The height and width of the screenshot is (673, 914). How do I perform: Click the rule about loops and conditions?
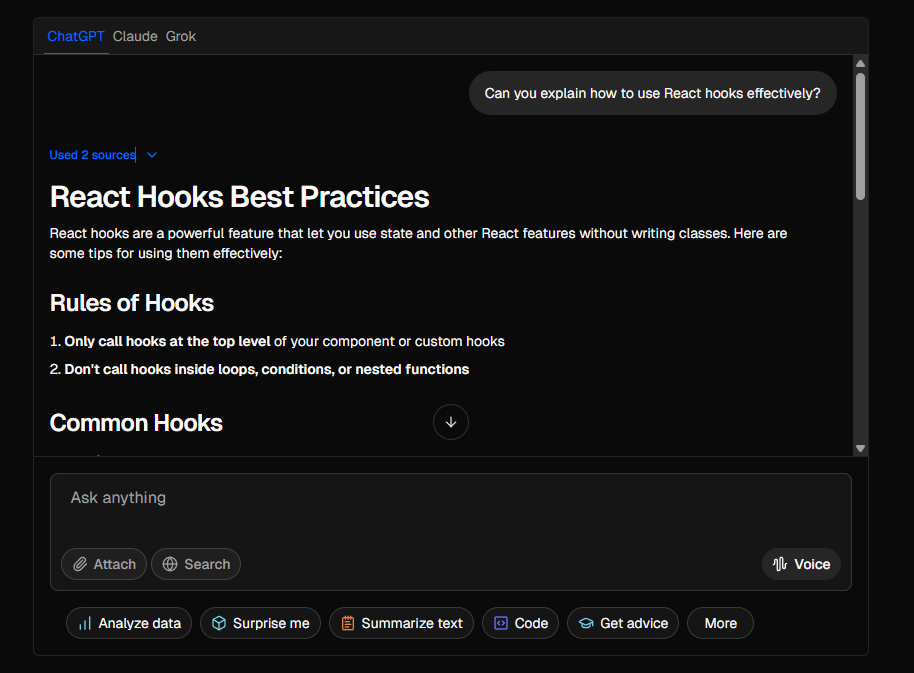259,369
